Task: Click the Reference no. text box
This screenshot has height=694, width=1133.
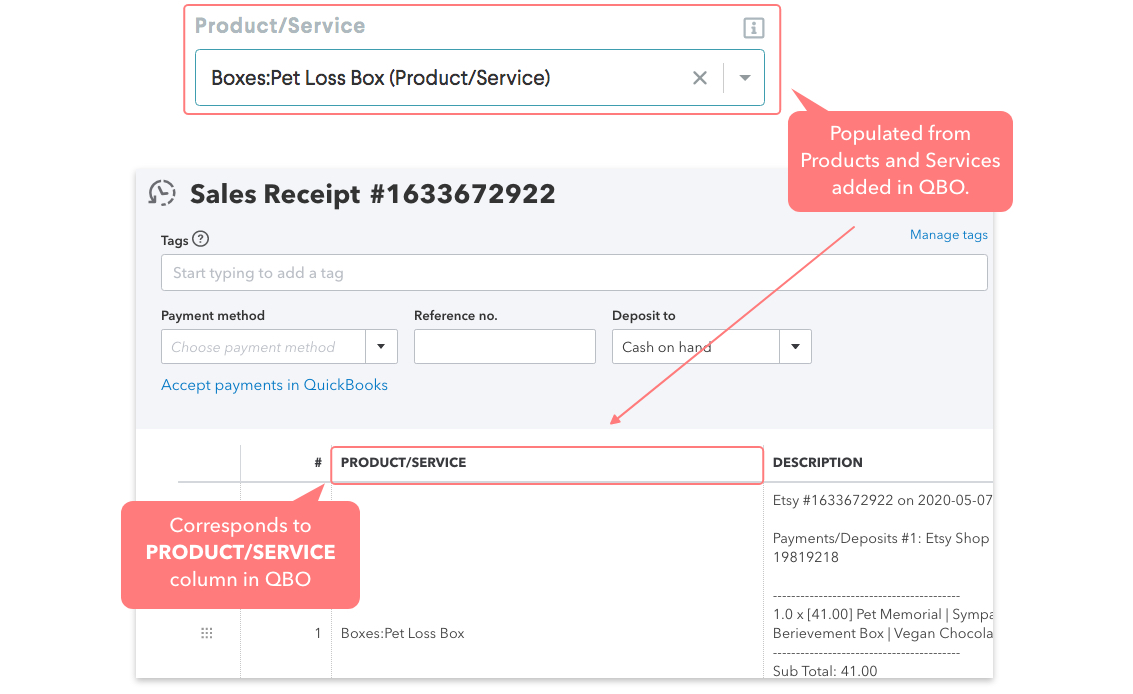Action: pos(504,347)
